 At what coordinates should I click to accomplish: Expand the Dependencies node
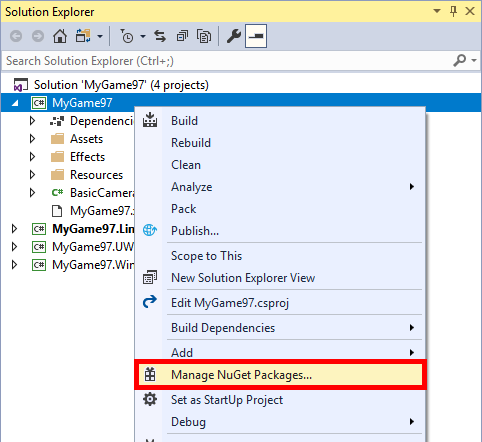tap(32, 121)
